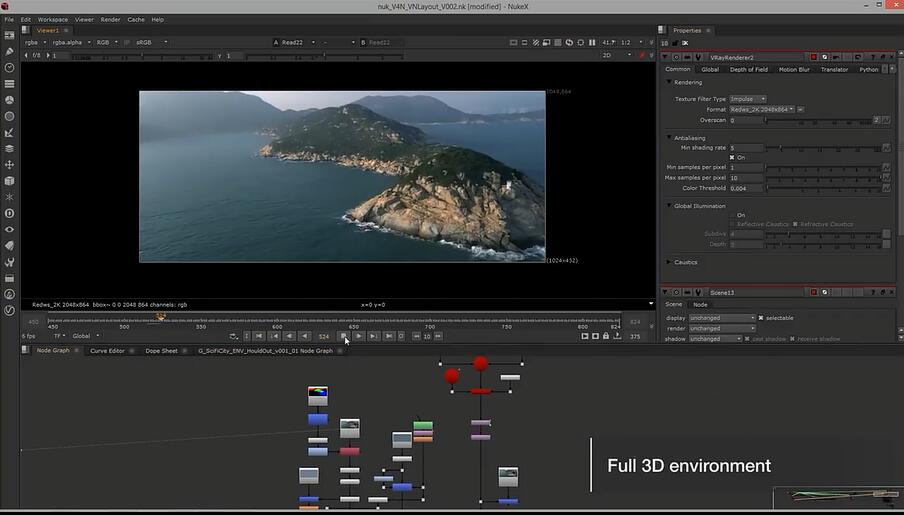Click the Overscan slider
Image resolution: width=904 pixels, height=515 pixels.
819,121
